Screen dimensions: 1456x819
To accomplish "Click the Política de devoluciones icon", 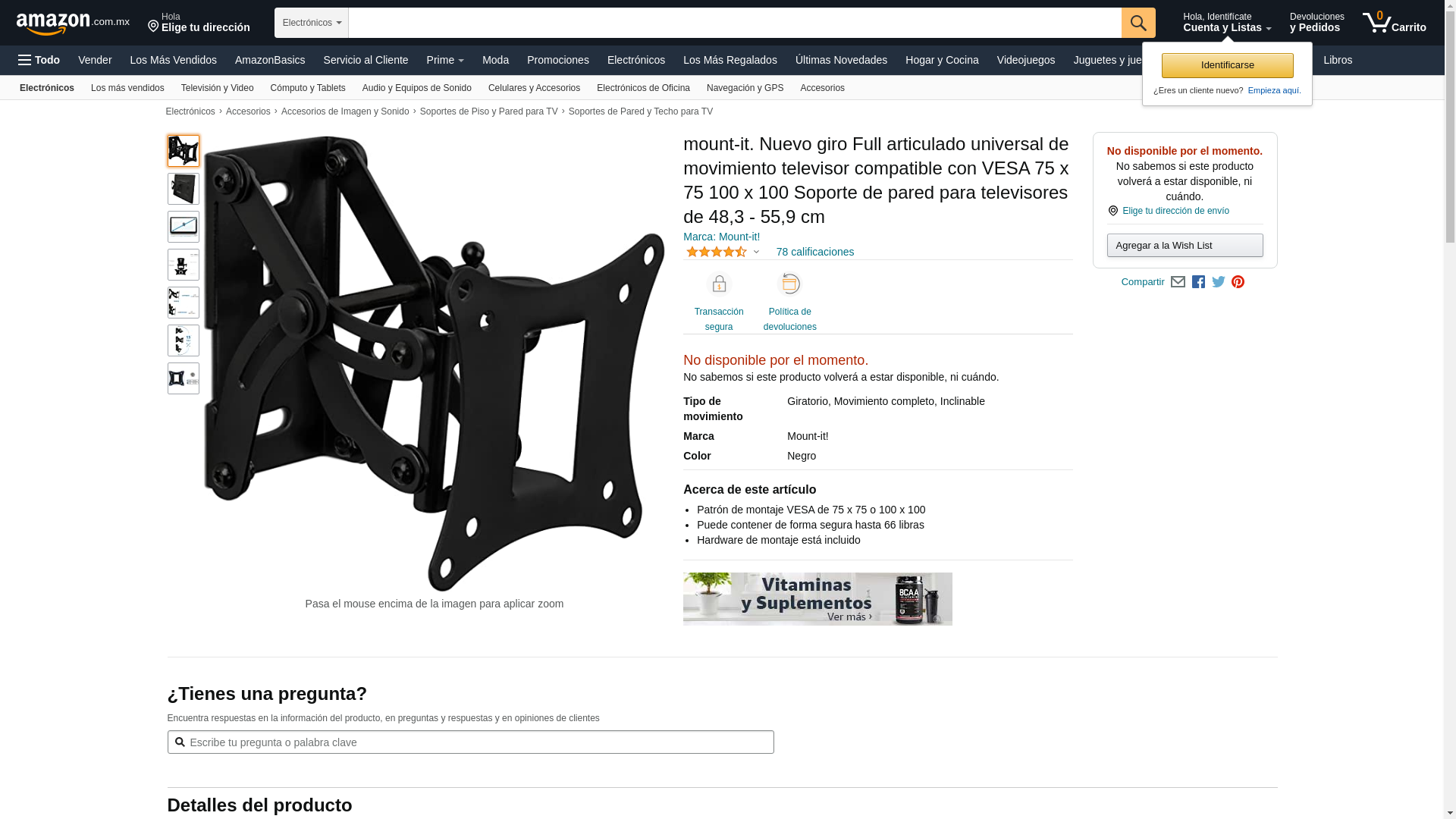I will pyautogui.click(x=790, y=284).
